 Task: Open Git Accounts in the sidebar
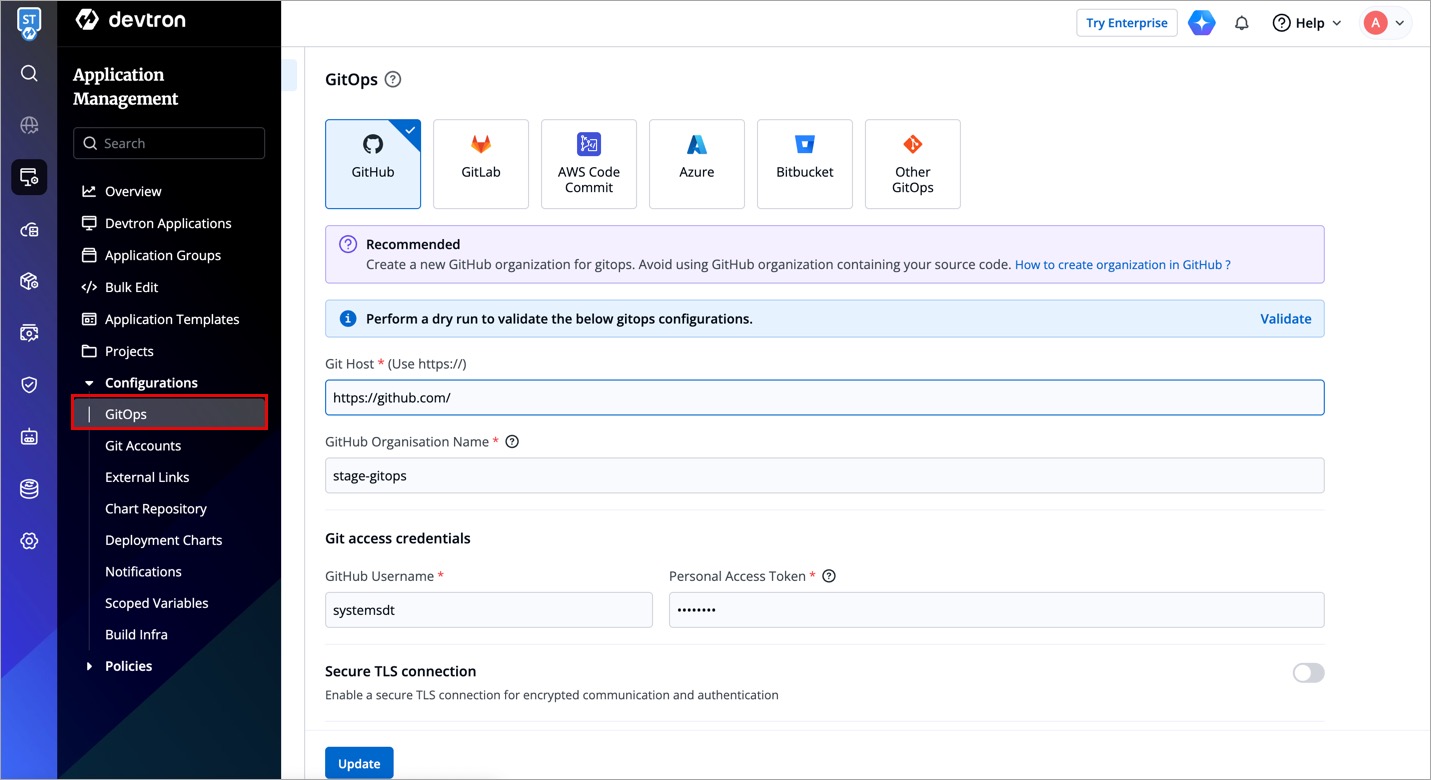[143, 446]
